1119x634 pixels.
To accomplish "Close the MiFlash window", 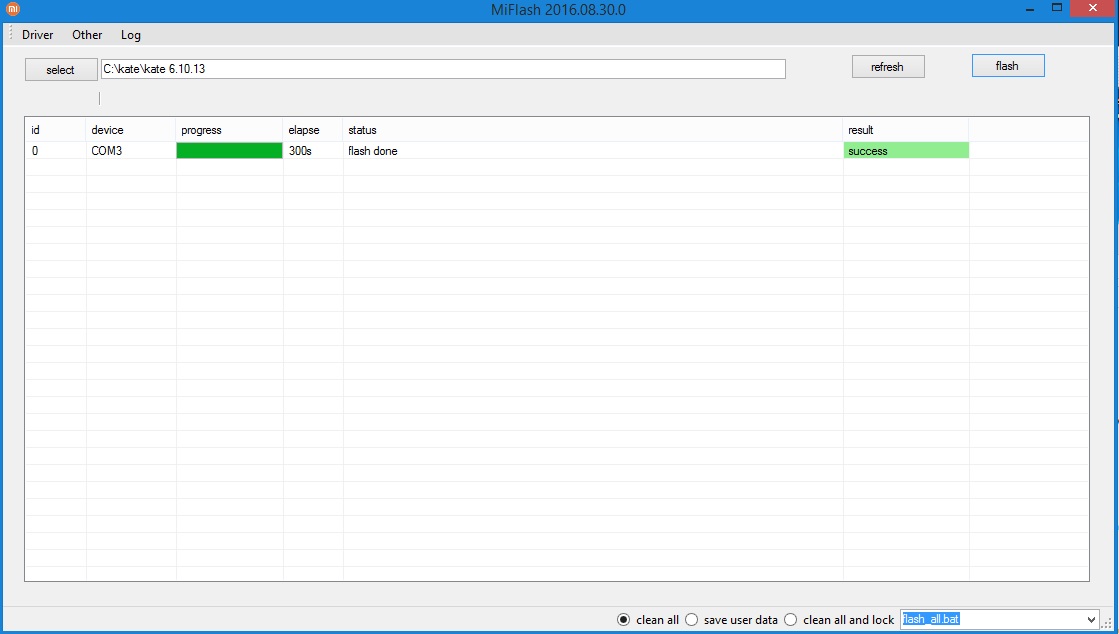I will coord(1093,8).
